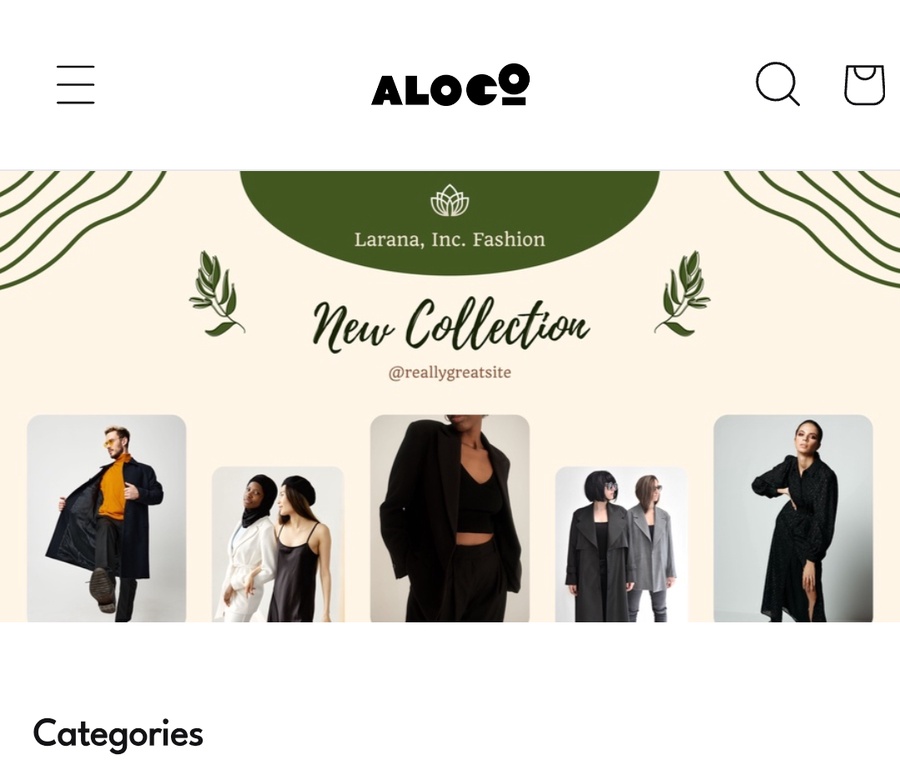Open the shopping bag cart icon
Viewport: 900px width, 775px height.
[864, 84]
